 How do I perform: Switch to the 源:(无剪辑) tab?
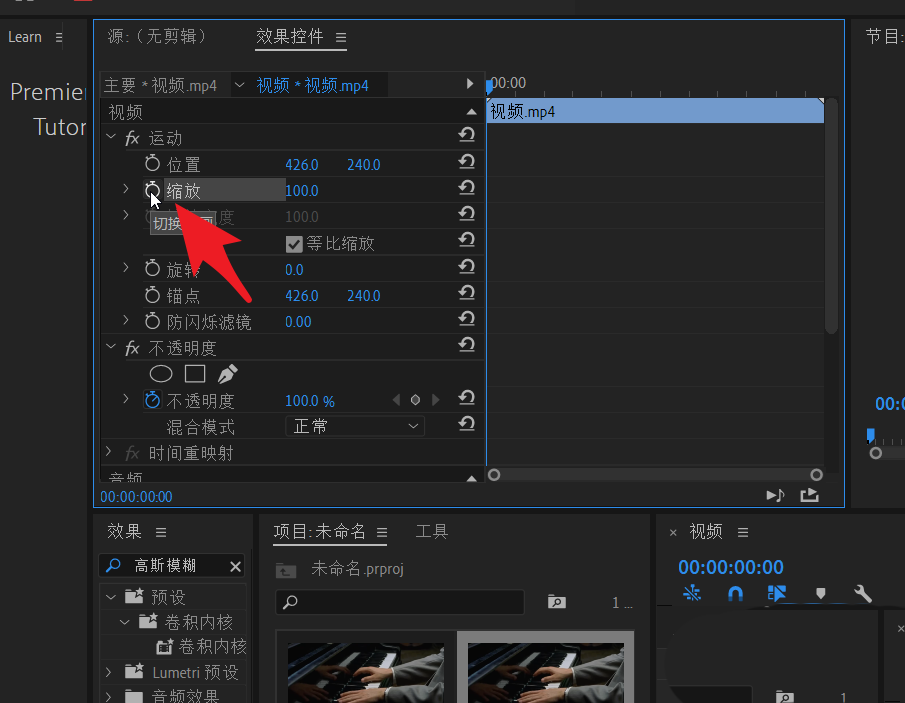156,37
